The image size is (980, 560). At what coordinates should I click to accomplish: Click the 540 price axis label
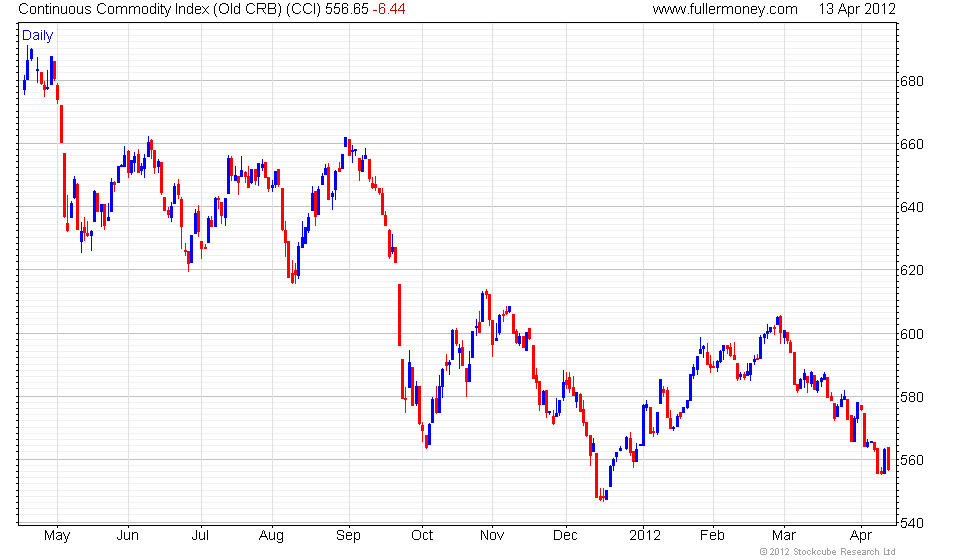pyautogui.click(x=911, y=523)
